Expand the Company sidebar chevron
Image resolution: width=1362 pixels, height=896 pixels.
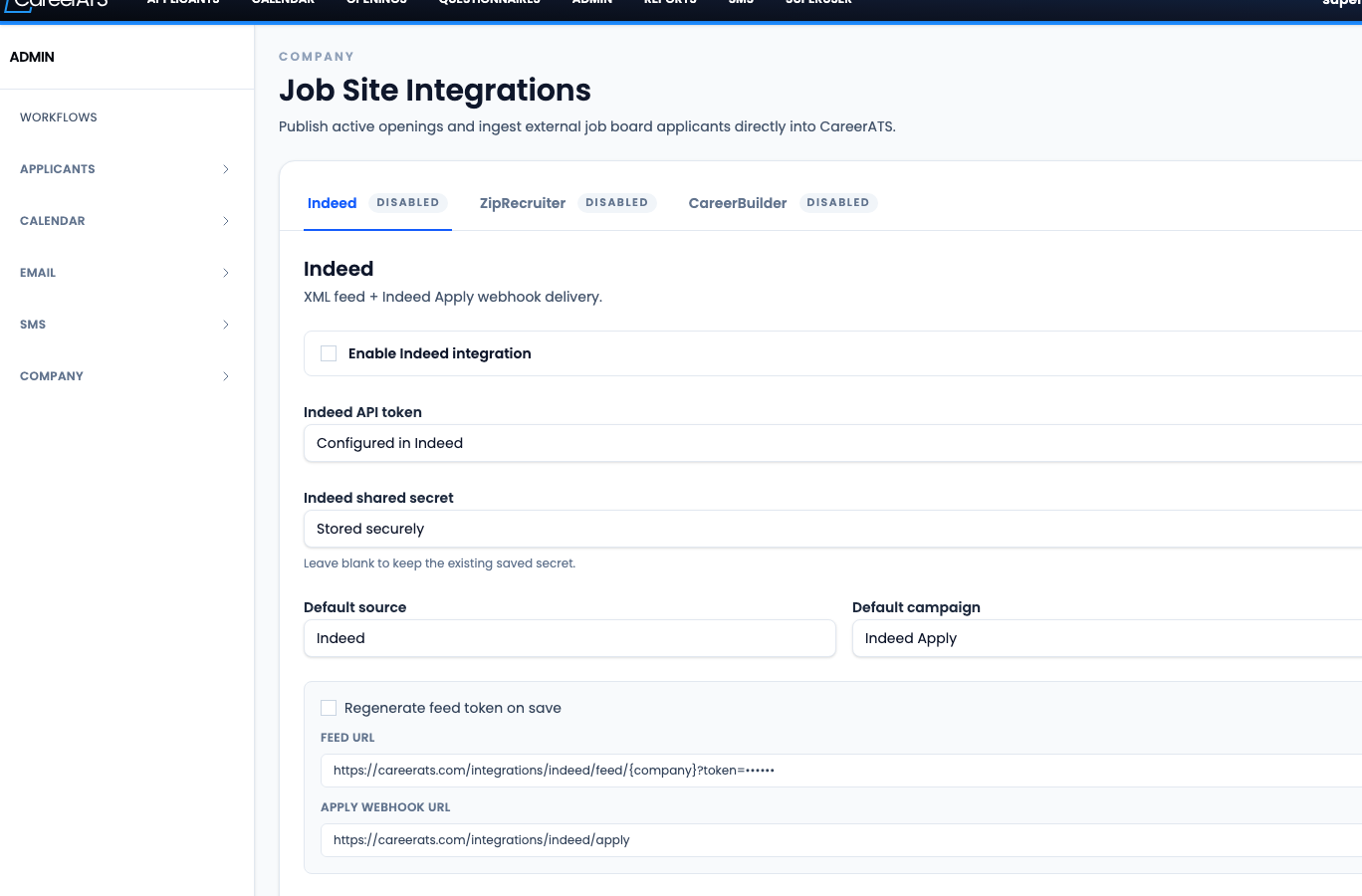pyautogui.click(x=226, y=376)
